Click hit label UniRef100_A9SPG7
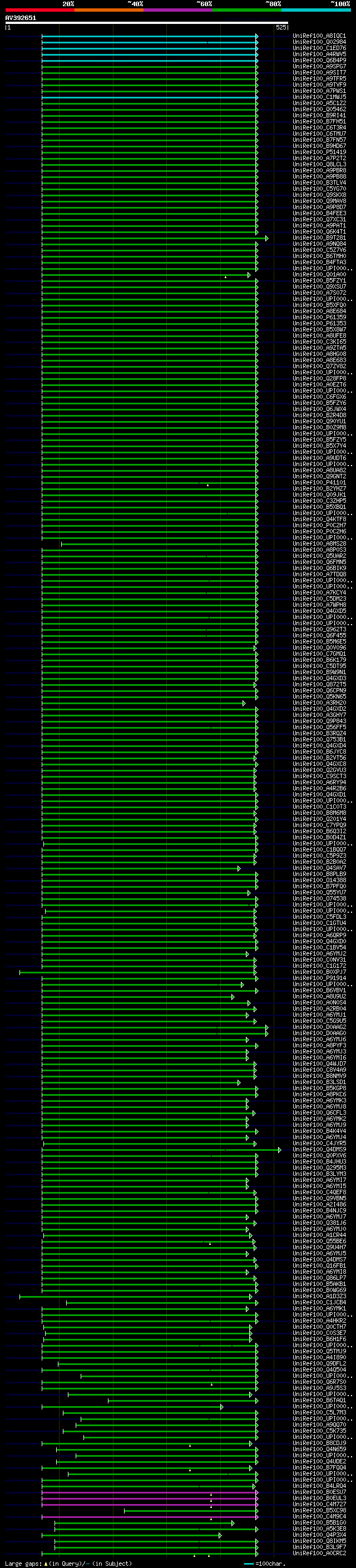The image size is (356, 1568). [319, 66]
